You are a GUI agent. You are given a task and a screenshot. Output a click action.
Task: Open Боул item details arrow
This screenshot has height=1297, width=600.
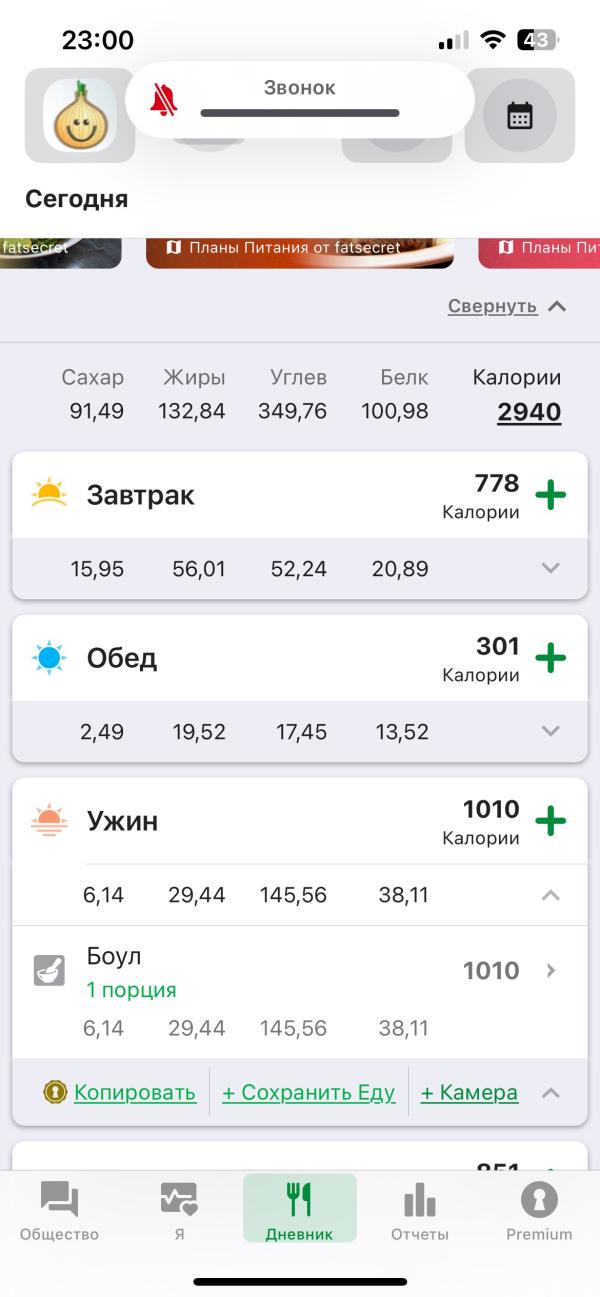pyautogui.click(x=551, y=970)
